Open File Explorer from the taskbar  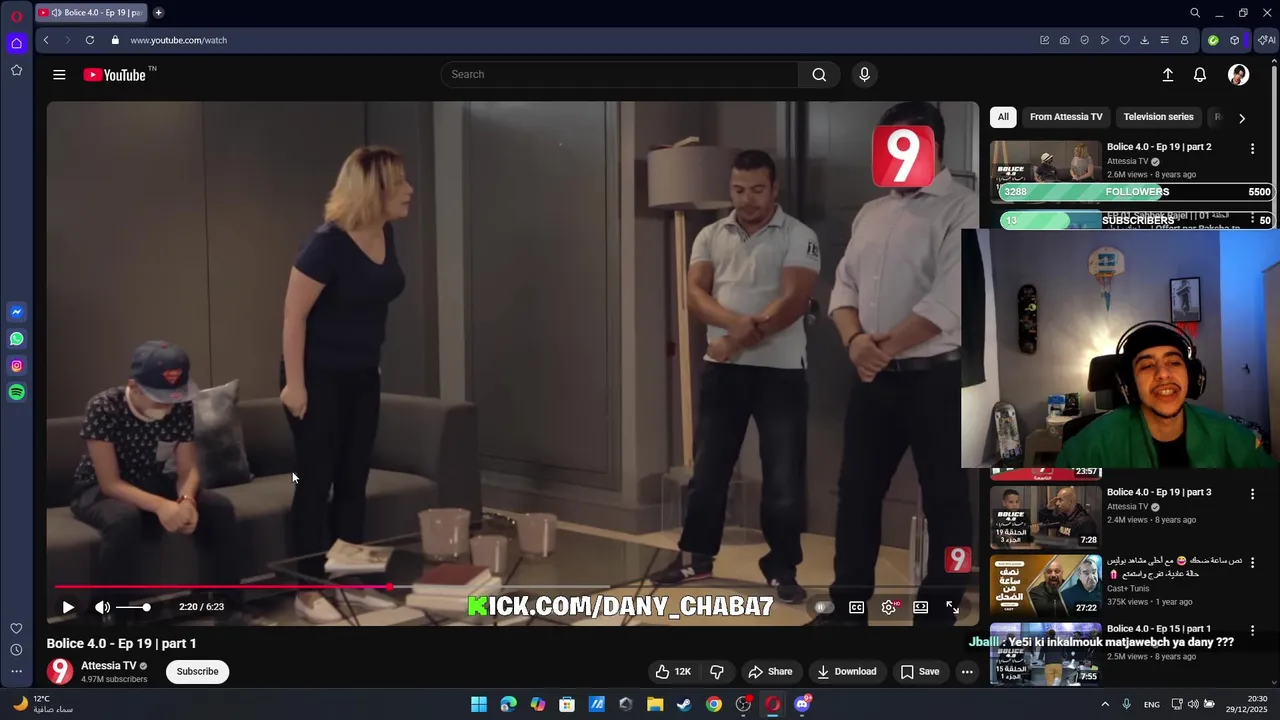click(x=655, y=704)
